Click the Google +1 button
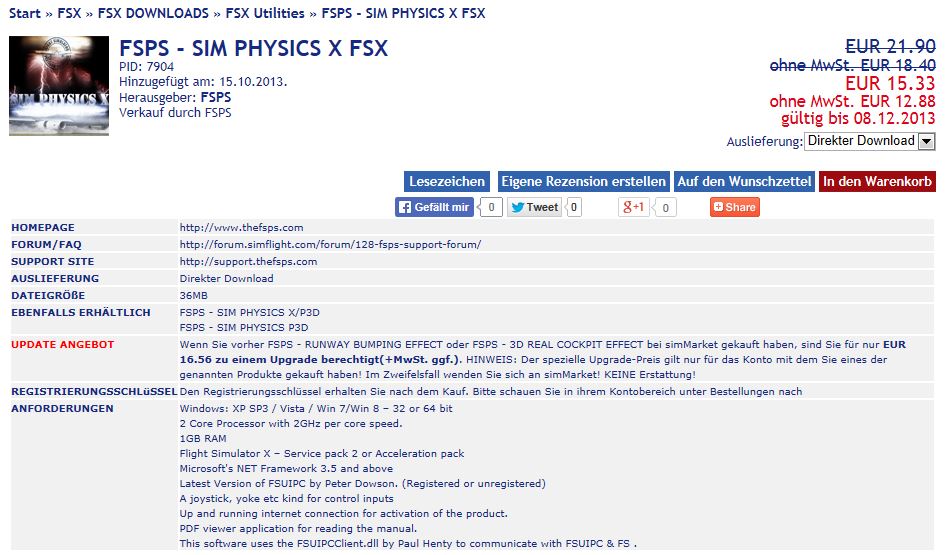The image size is (947, 555). (x=633, y=207)
